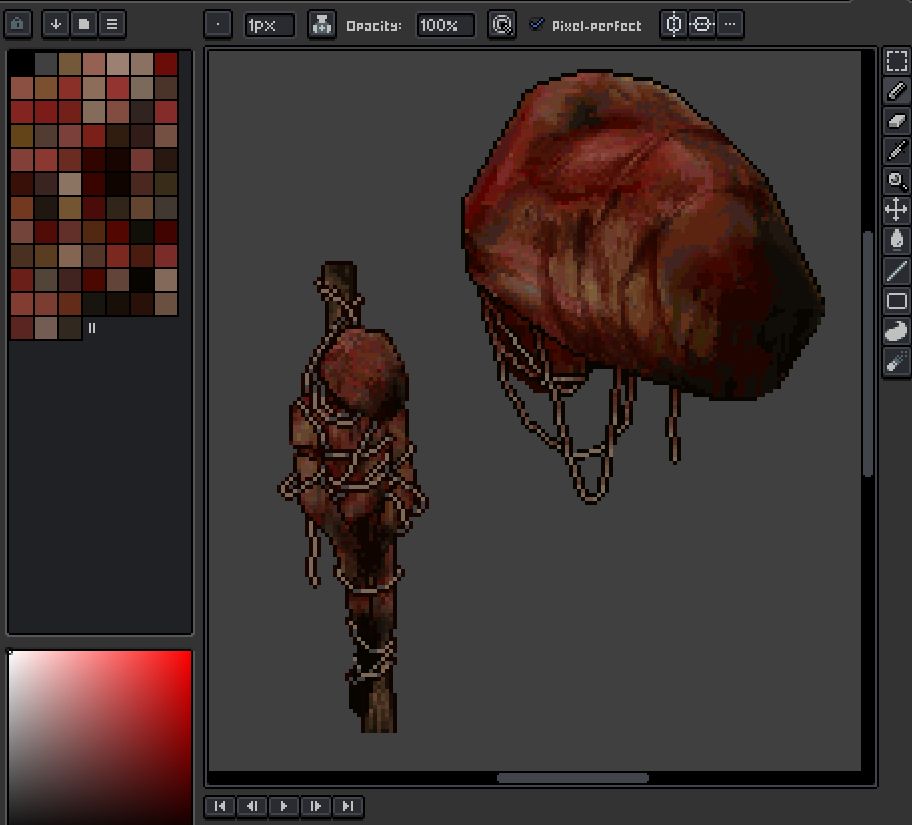Select the Line tool

(x=896, y=271)
